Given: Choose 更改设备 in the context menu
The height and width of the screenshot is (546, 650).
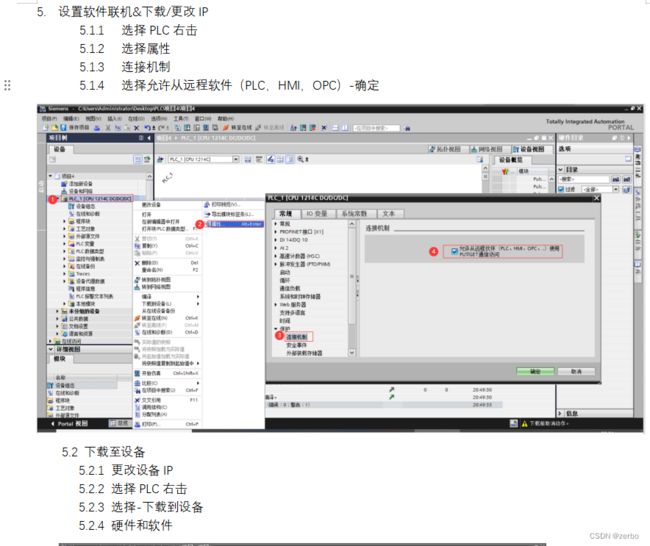Looking at the screenshot, I should [151, 205].
